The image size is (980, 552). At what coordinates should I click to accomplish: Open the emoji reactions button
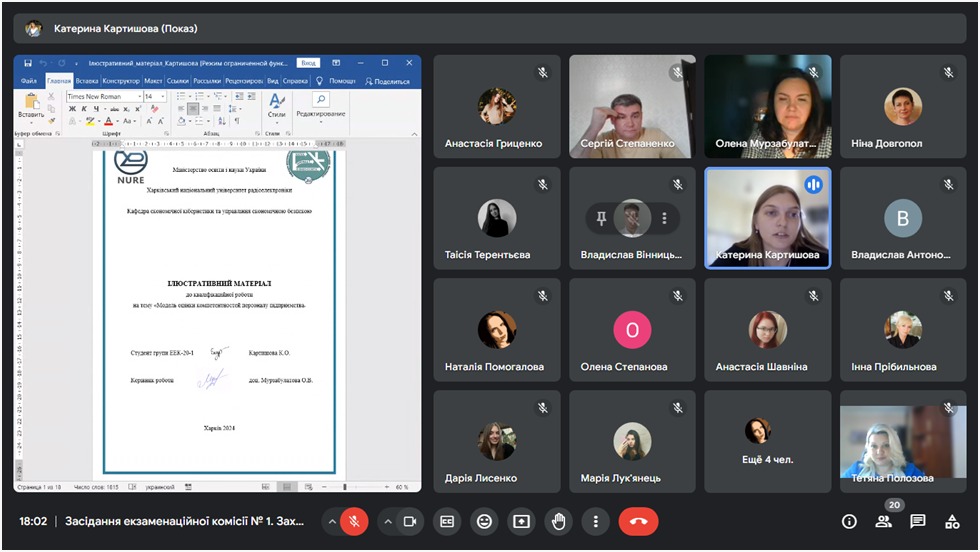point(485,521)
